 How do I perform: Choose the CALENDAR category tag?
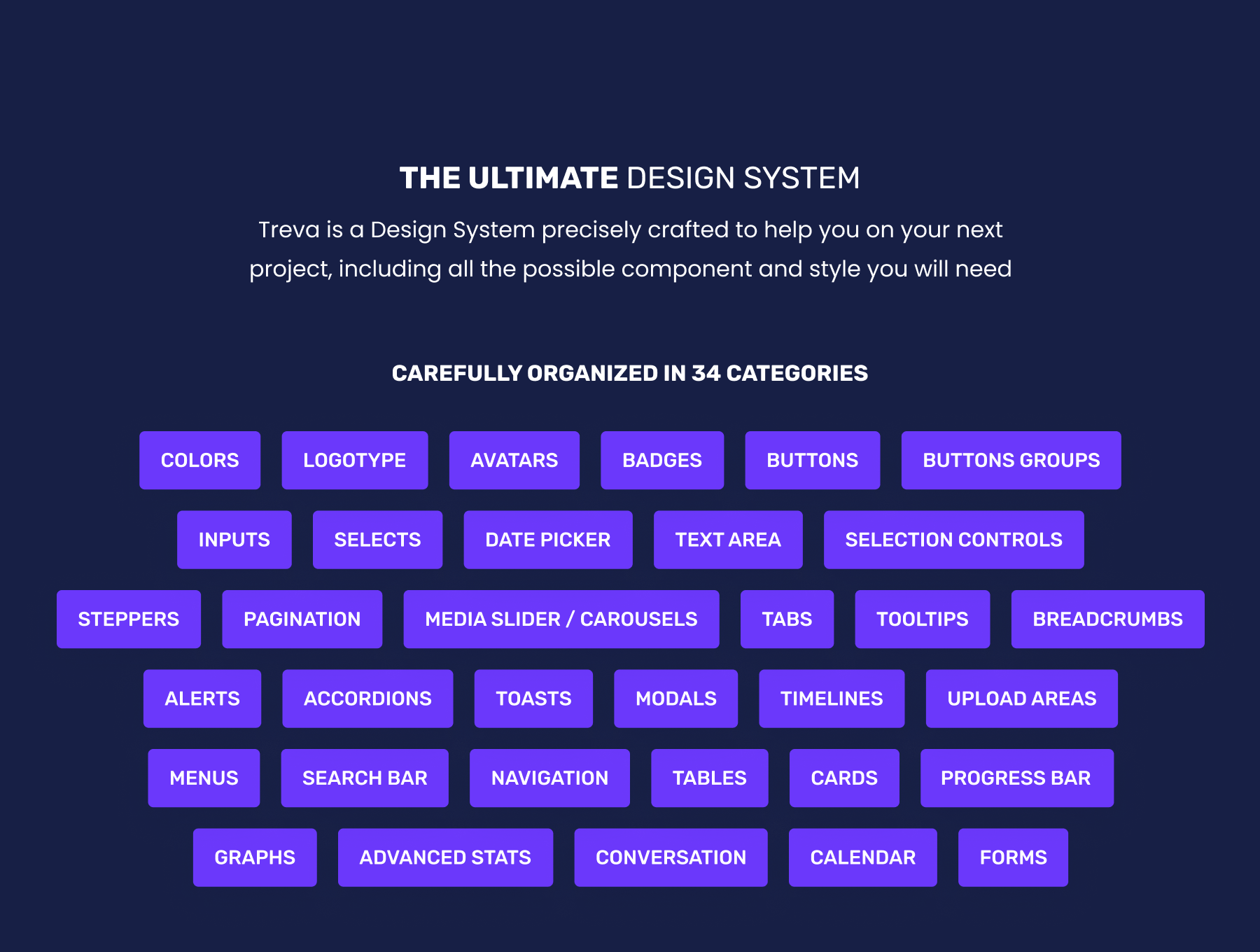click(862, 857)
